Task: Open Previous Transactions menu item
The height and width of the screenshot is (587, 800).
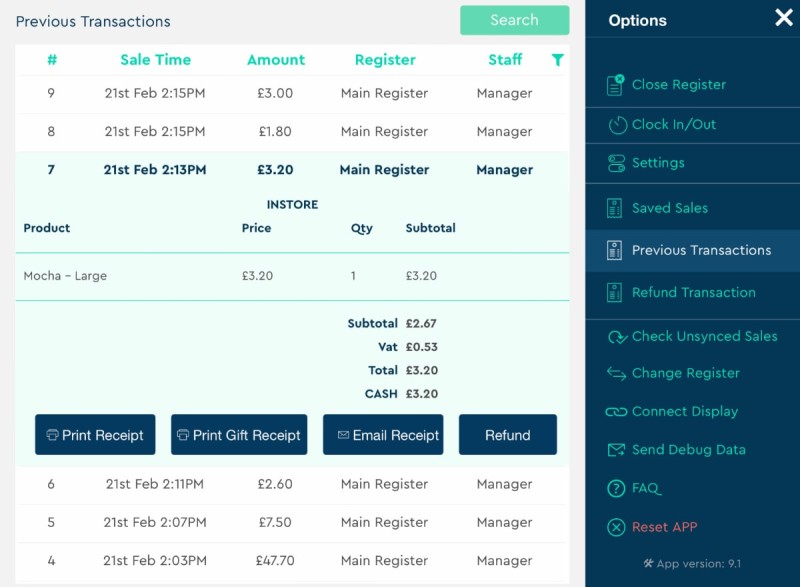Action: click(701, 251)
